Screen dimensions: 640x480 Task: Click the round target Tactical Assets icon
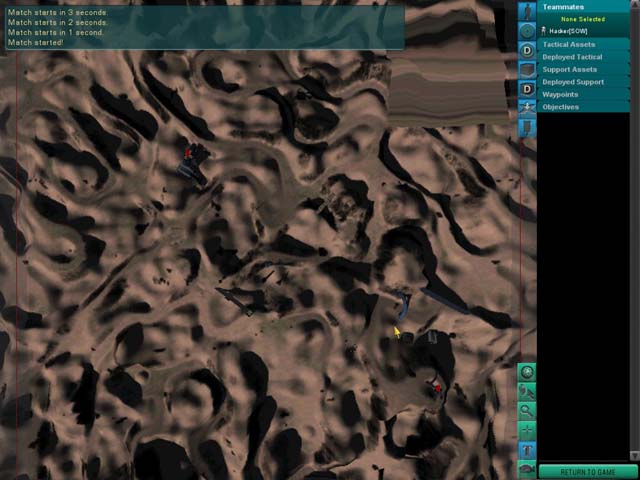pos(527,31)
